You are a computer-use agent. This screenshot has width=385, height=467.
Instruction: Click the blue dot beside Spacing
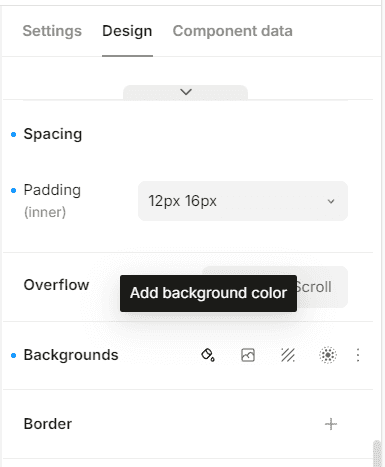tap(13, 135)
